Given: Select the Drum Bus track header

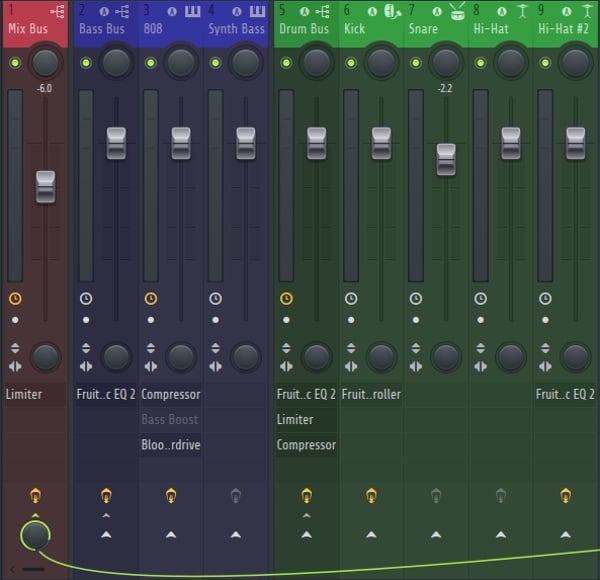Looking at the screenshot, I should coord(307,24).
